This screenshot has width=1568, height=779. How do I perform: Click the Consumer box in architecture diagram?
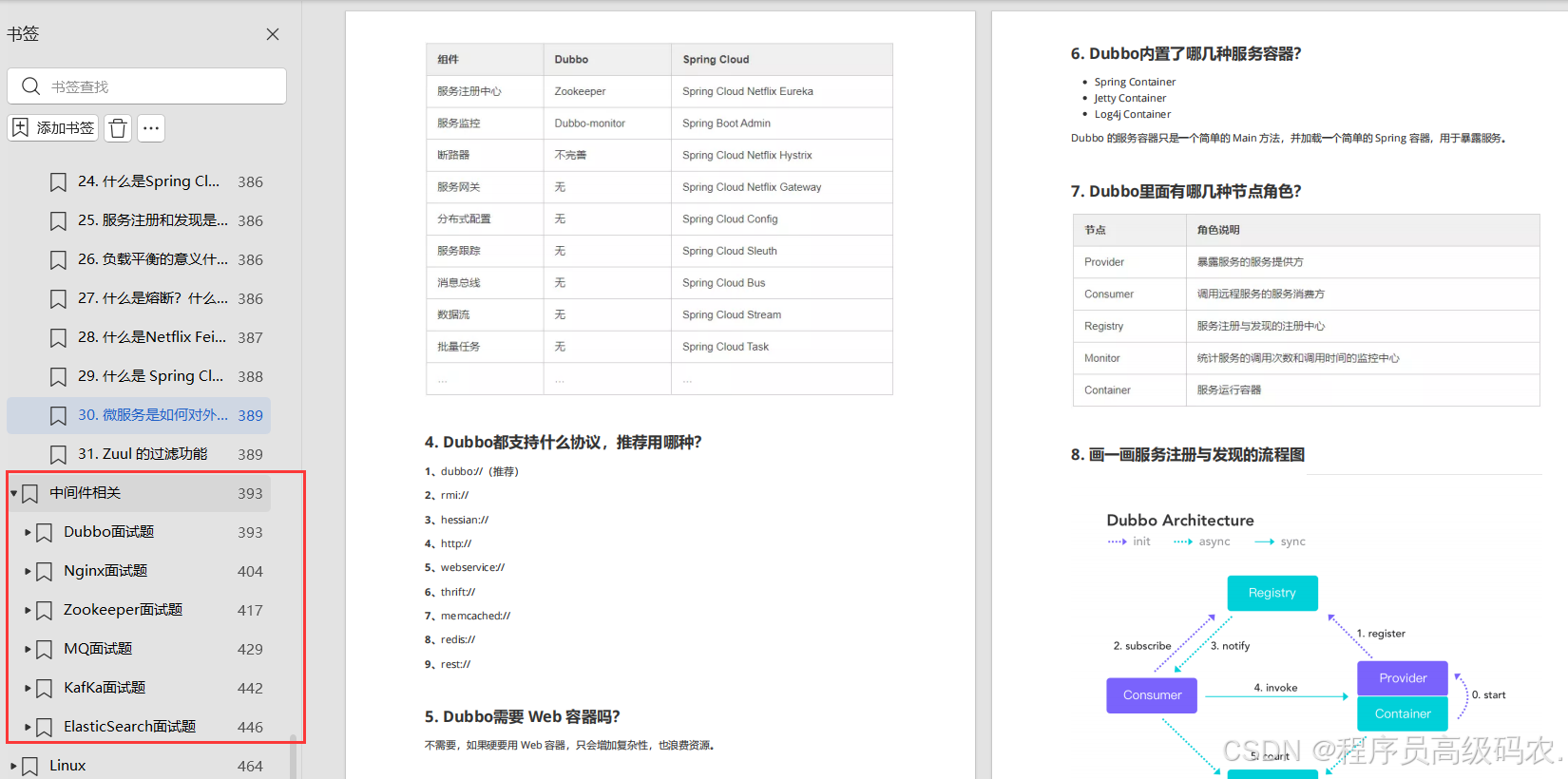coord(1152,695)
